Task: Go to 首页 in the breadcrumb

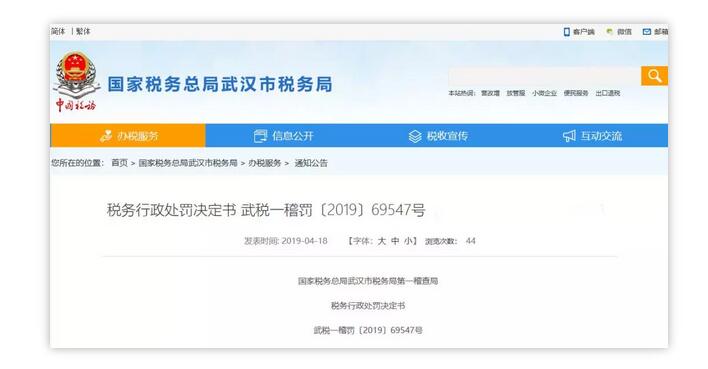Action: tap(120, 163)
